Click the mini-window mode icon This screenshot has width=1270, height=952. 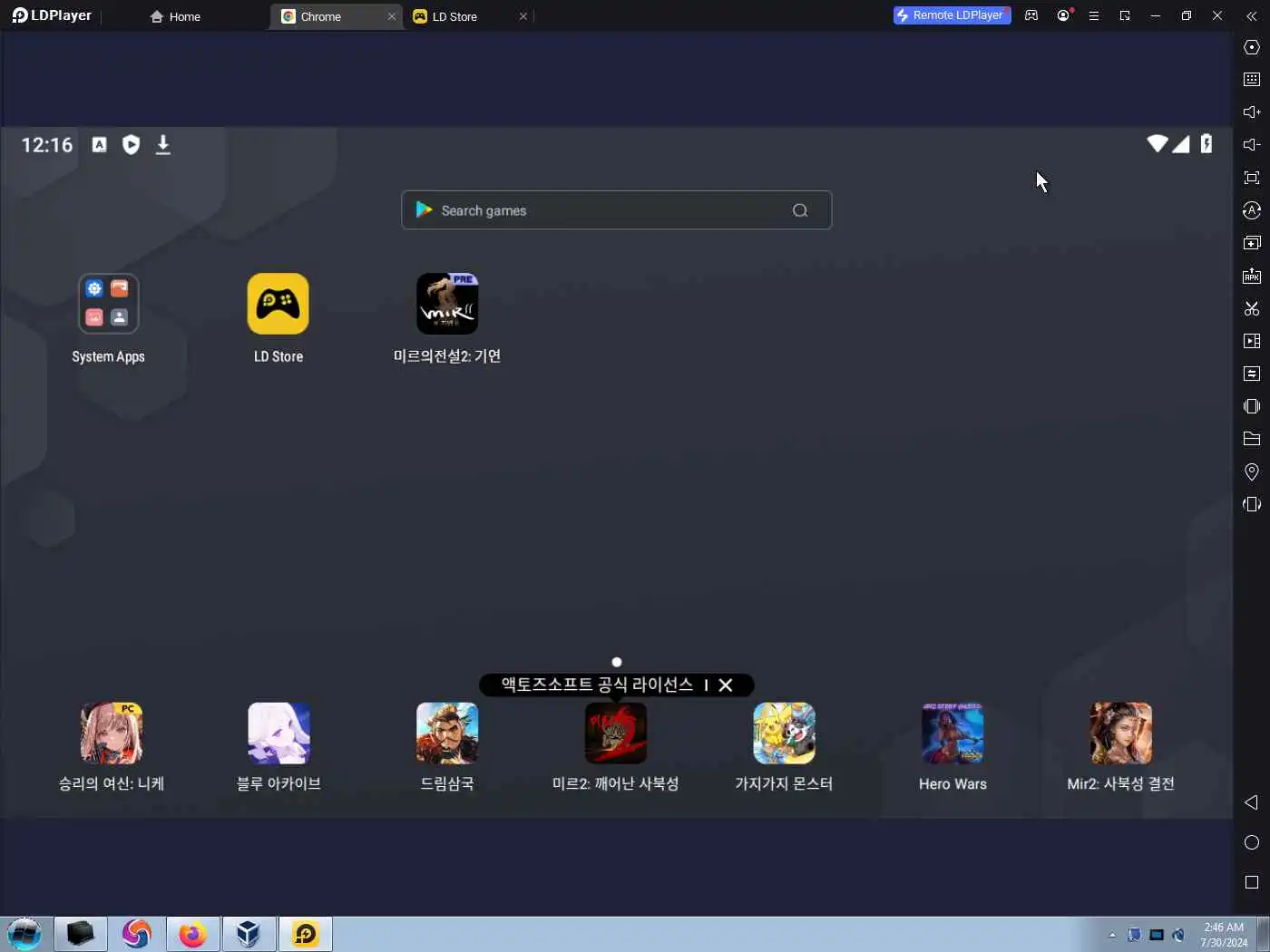click(1125, 15)
